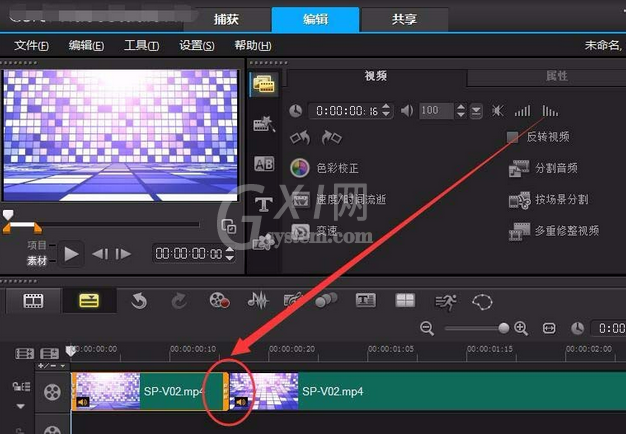This screenshot has height=434, width=626.
Task: Adjust the volume 100 spinner arrows
Action: (x=460, y=110)
